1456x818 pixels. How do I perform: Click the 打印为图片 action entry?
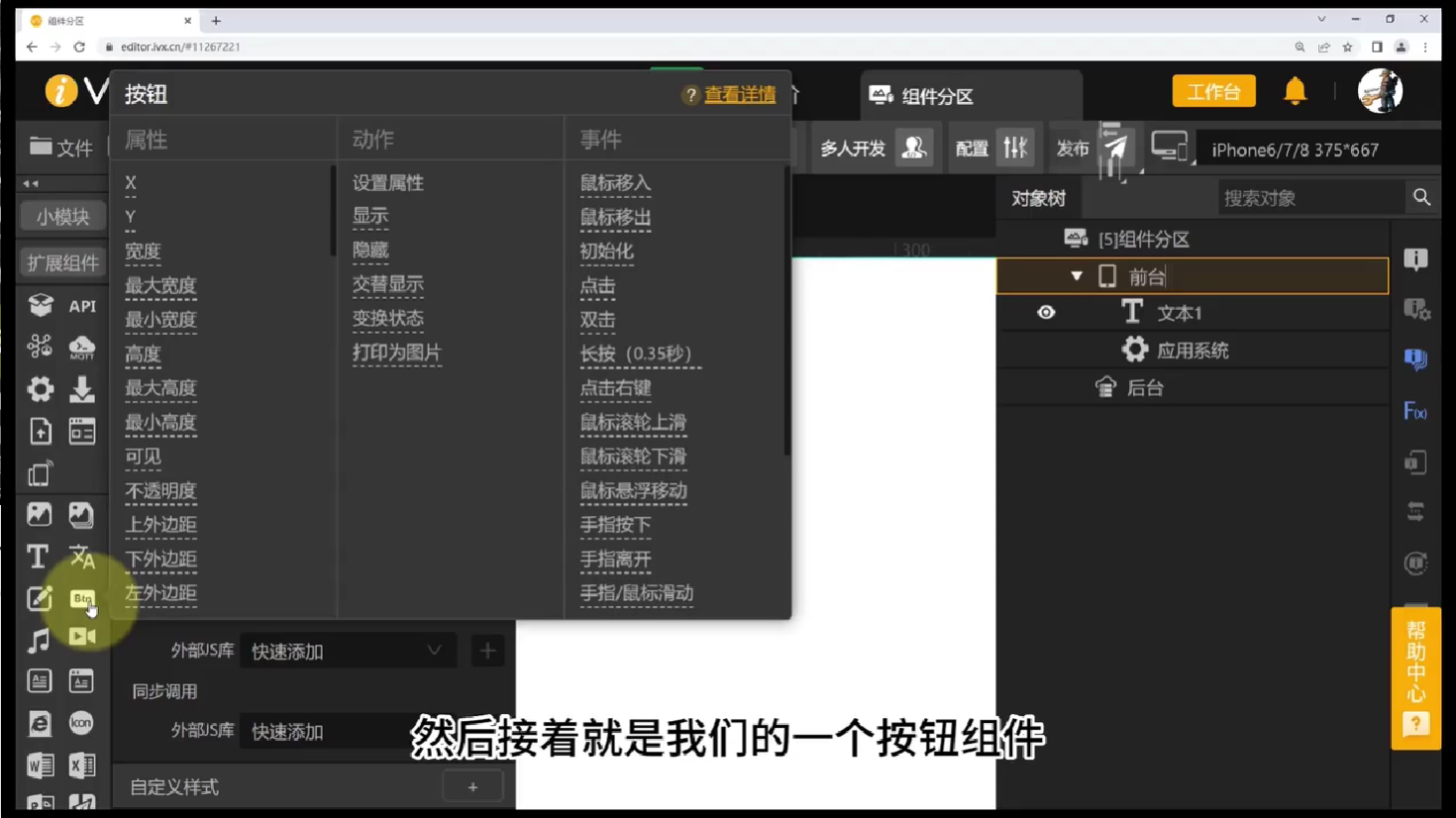pyautogui.click(x=397, y=353)
